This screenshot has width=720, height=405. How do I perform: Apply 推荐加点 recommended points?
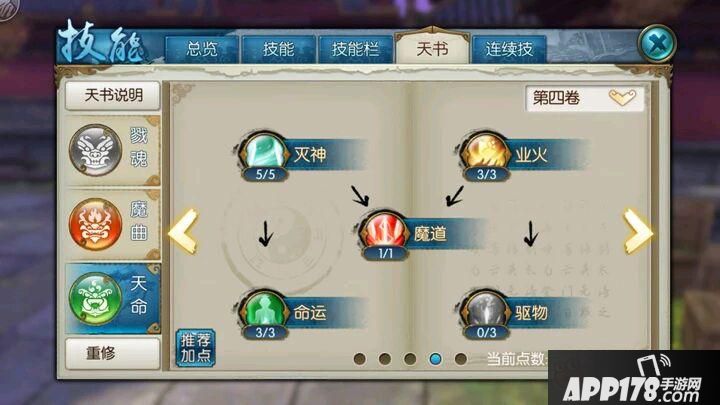pyautogui.click(x=196, y=348)
